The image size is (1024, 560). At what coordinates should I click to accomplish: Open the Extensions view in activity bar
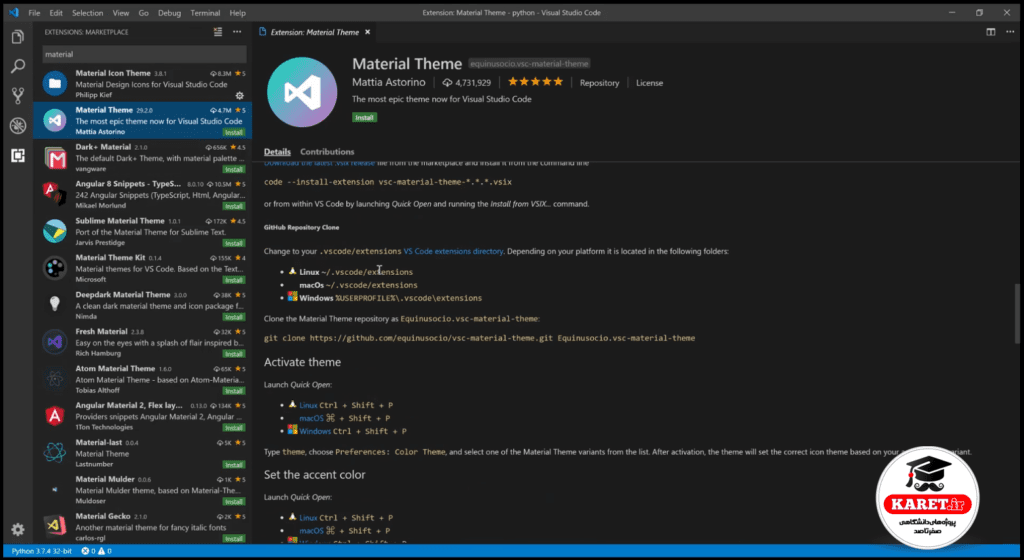coord(18,155)
